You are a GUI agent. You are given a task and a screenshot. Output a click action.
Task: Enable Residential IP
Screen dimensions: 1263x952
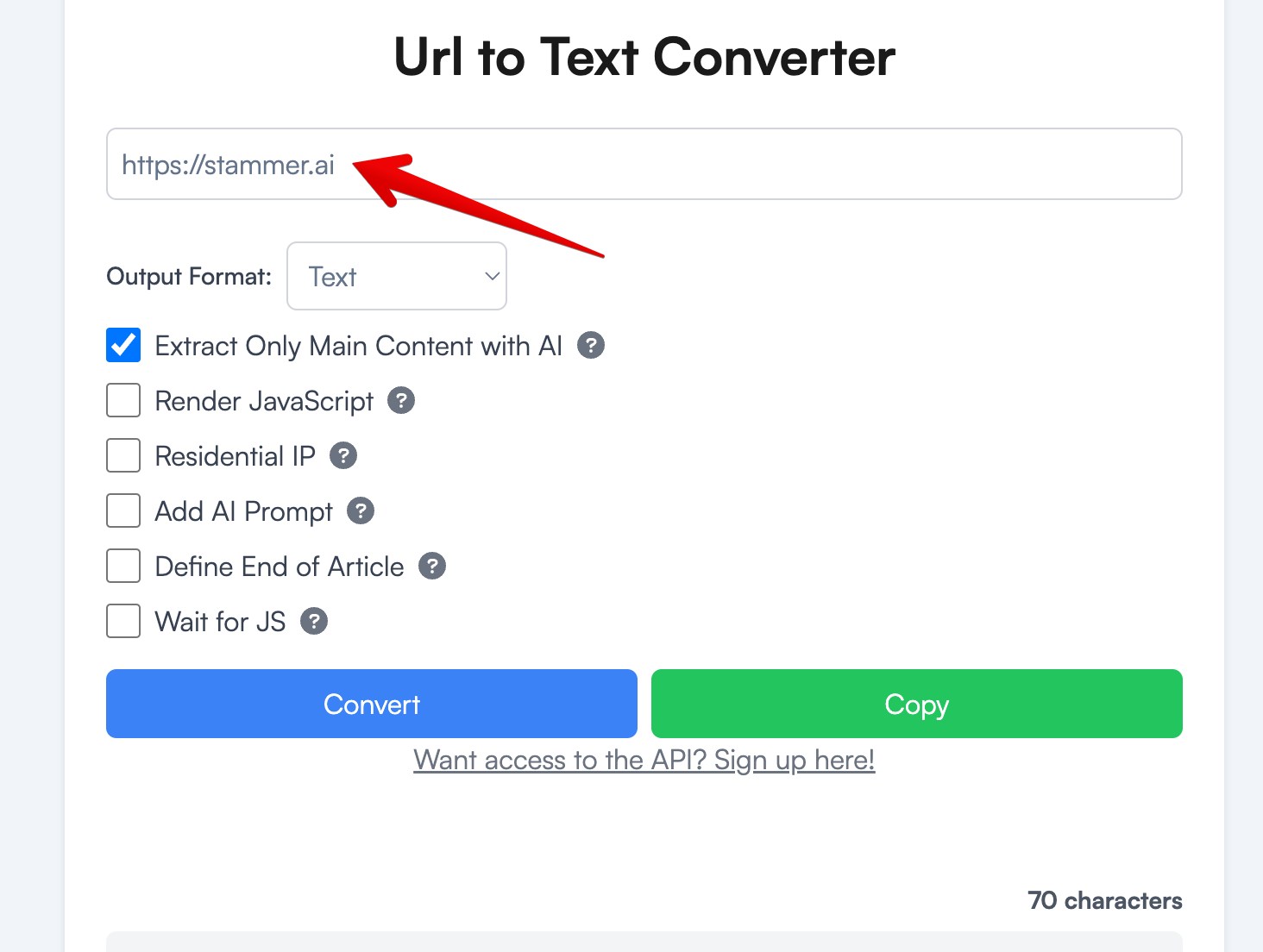(123, 455)
